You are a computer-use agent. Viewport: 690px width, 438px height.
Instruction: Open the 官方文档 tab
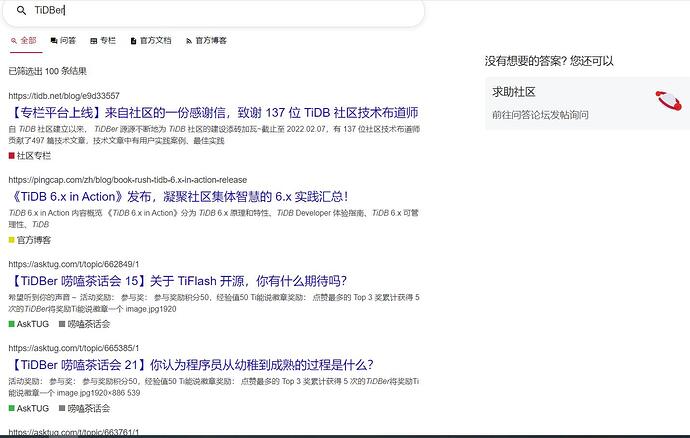(x=151, y=40)
